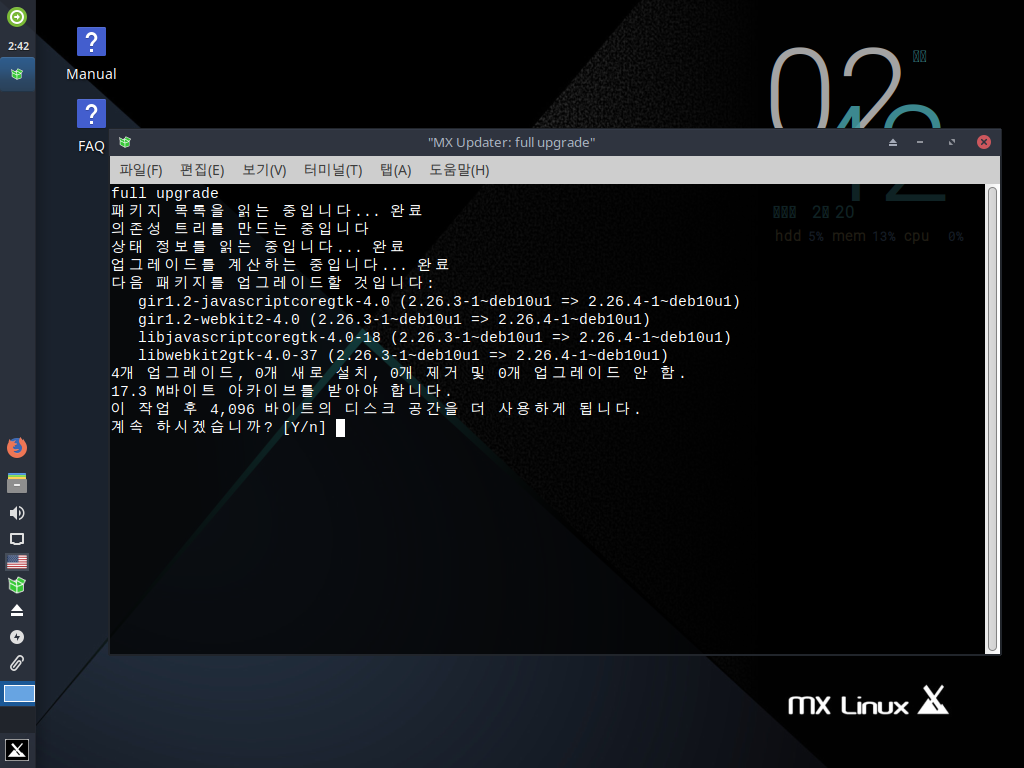Open the 보기(V) menu
This screenshot has width=1024, height=768.
(x=264, y=170)
